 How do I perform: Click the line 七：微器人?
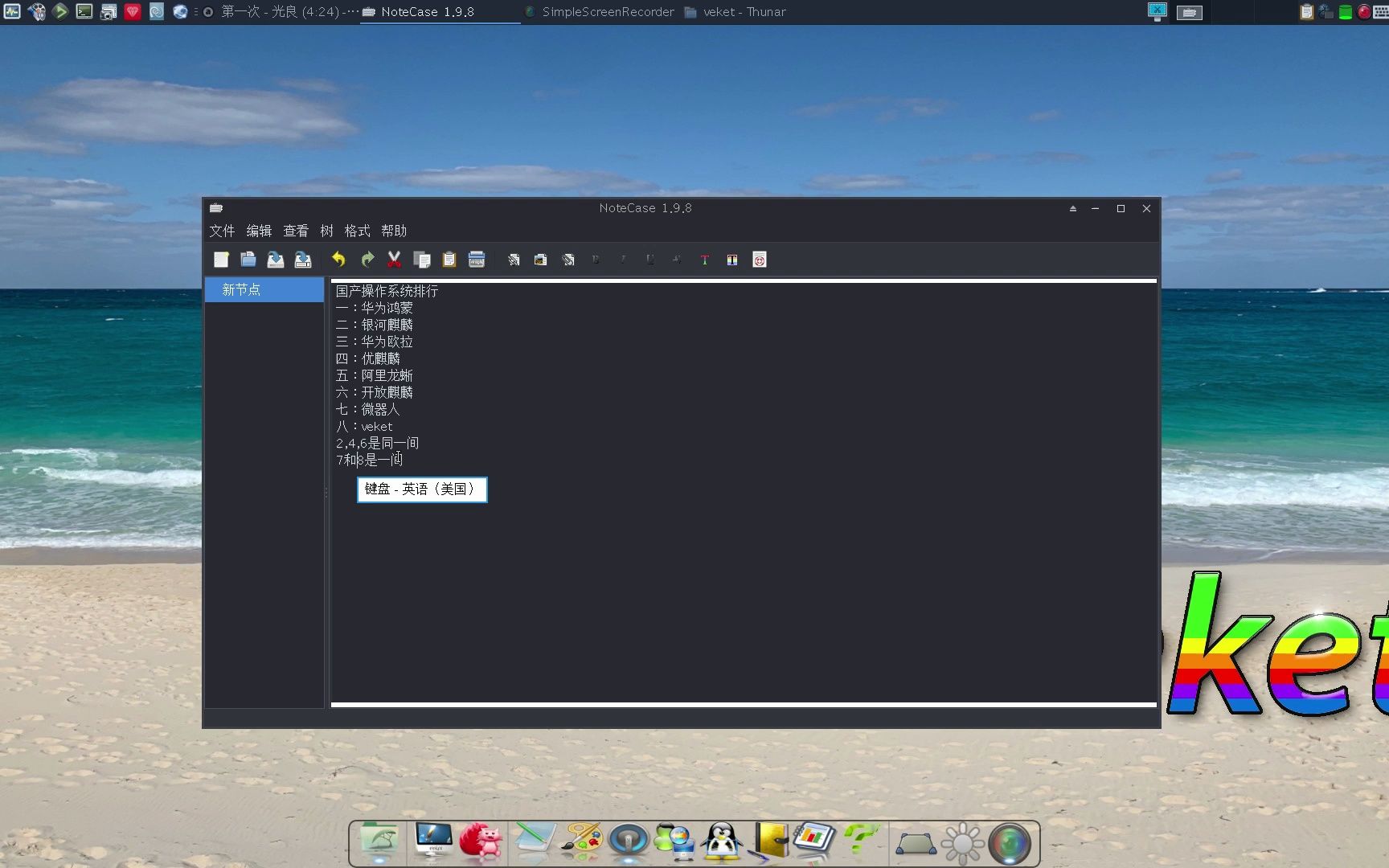coord(367,409)
